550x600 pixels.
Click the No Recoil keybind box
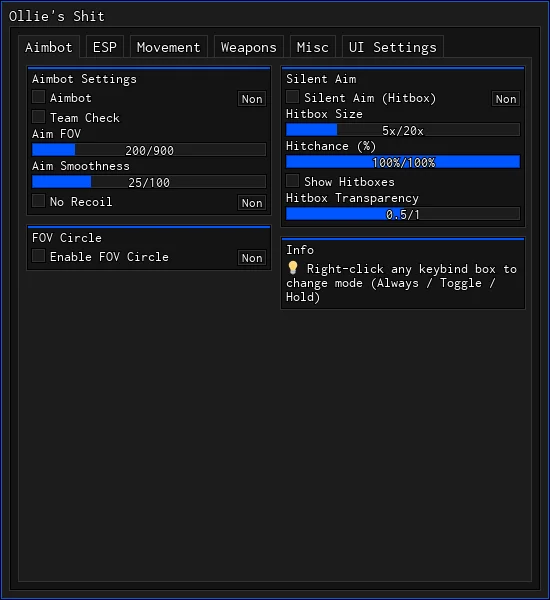(x=252, y=203)
